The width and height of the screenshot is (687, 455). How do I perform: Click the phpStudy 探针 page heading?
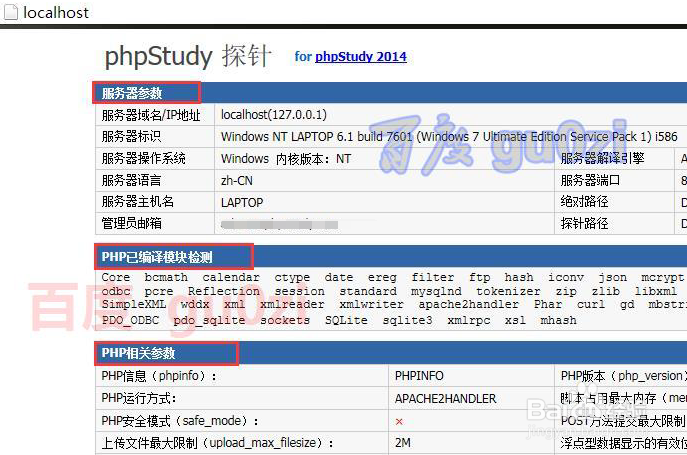pyautogui.click(x=188, y=56)
